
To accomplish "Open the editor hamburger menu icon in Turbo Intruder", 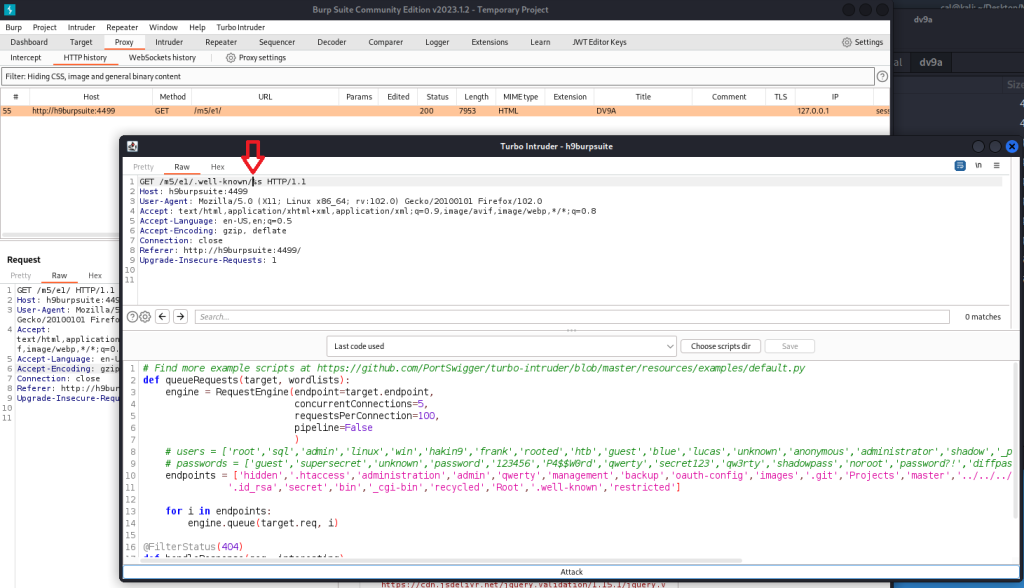I will (997, 166).
